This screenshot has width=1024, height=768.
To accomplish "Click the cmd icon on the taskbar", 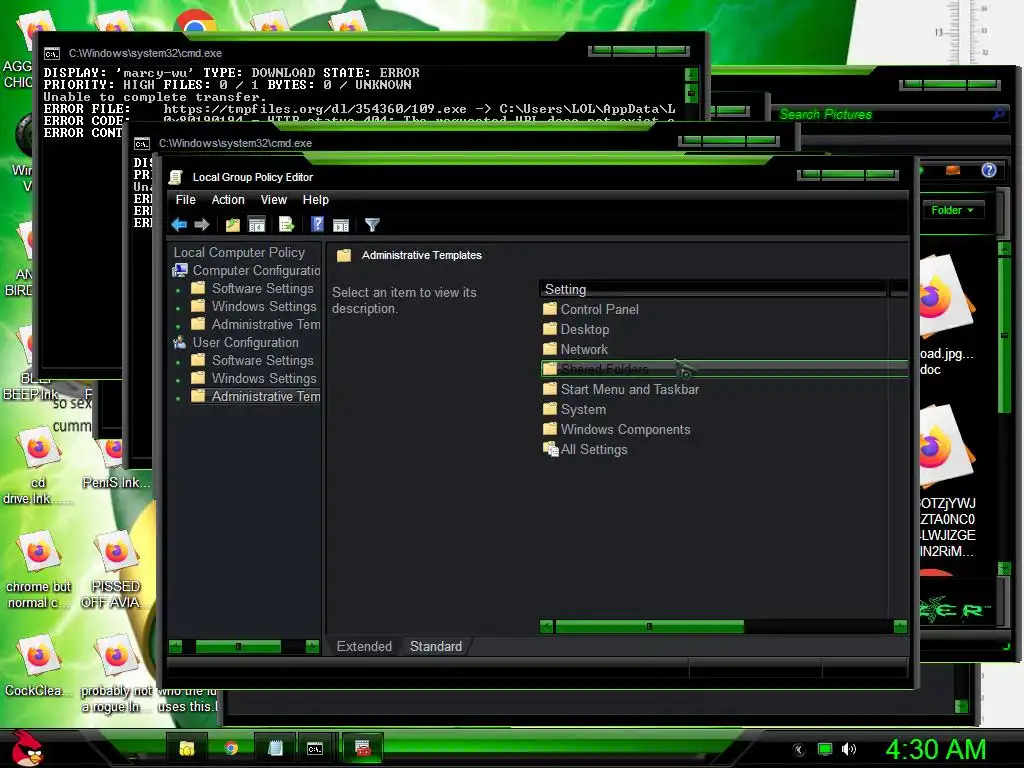I will click(x=315, y=748).
